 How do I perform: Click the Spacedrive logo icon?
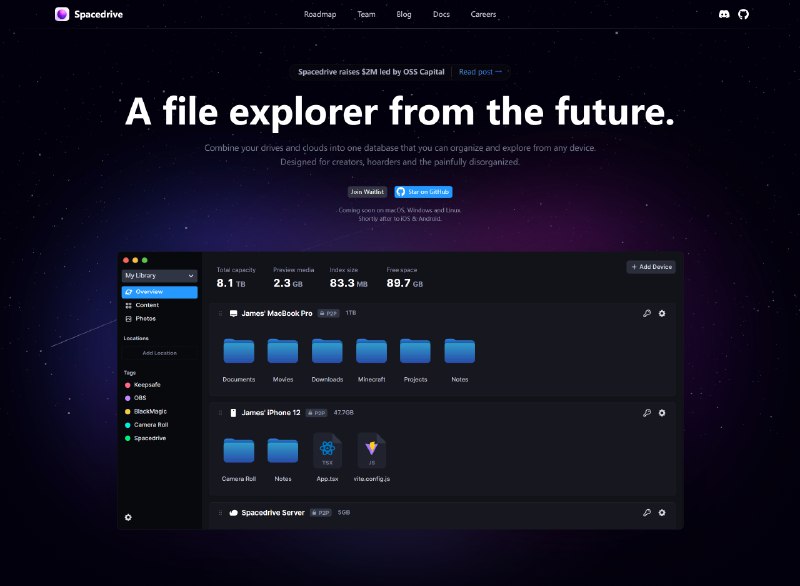click(62, 14)
